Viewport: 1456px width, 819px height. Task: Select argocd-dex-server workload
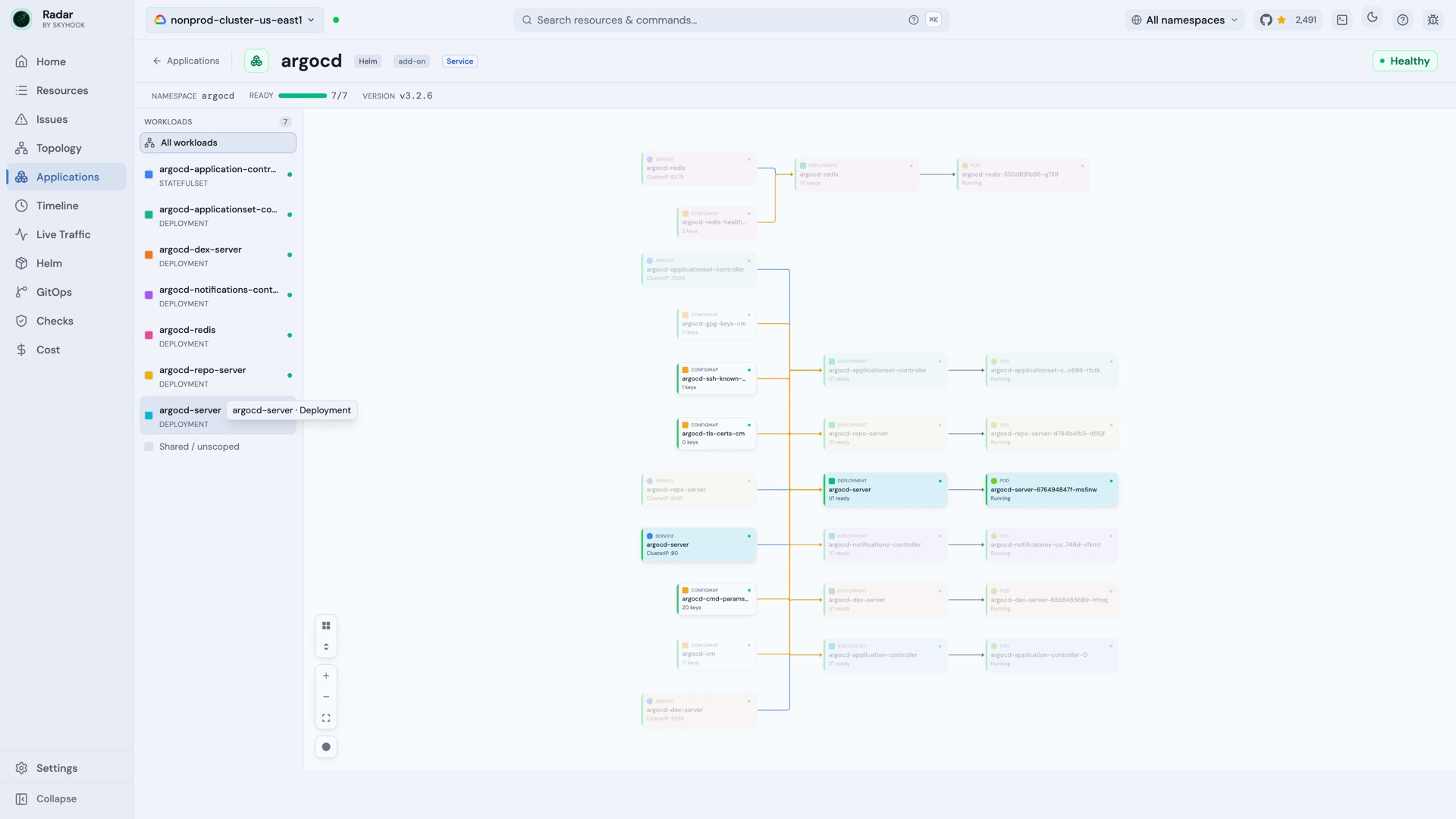pos(218,256)
